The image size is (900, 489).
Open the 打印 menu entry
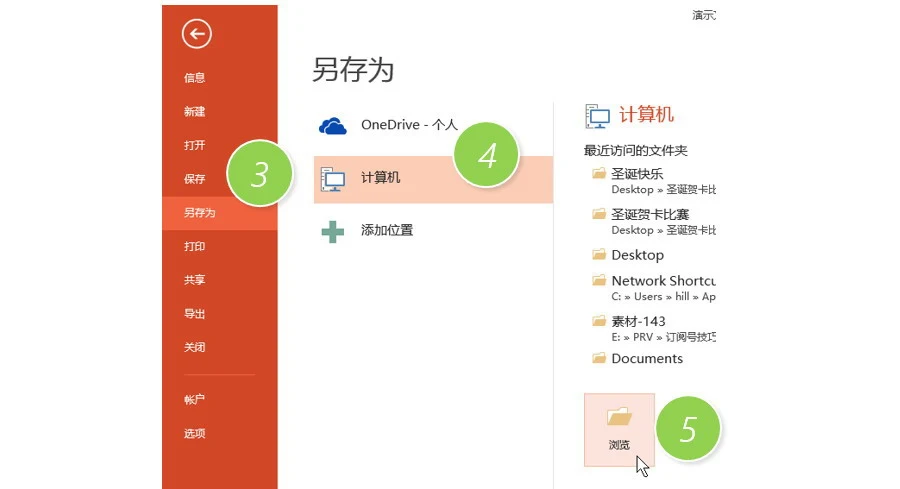pyautogui.click(x=194, y=246)
